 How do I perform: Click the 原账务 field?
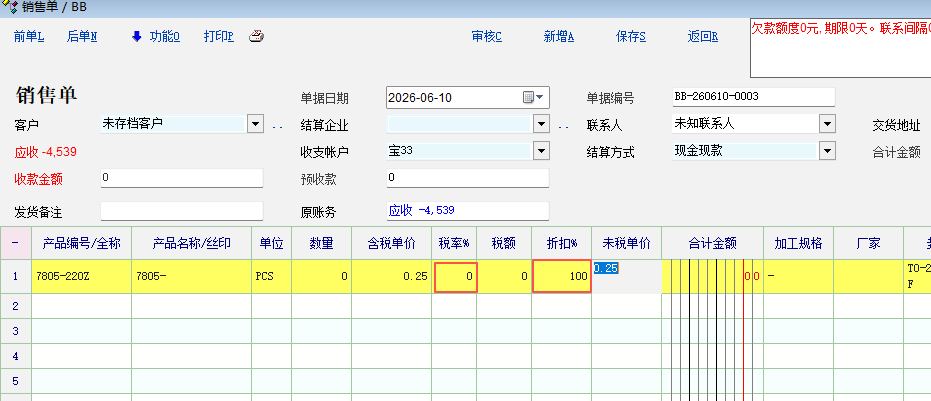click(468, 211)
